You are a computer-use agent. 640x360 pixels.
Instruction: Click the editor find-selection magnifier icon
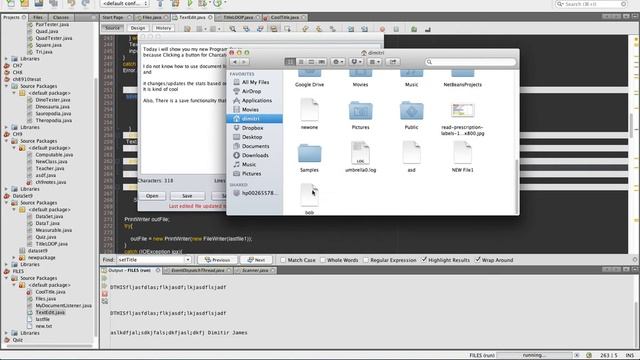tap(232, 29)
